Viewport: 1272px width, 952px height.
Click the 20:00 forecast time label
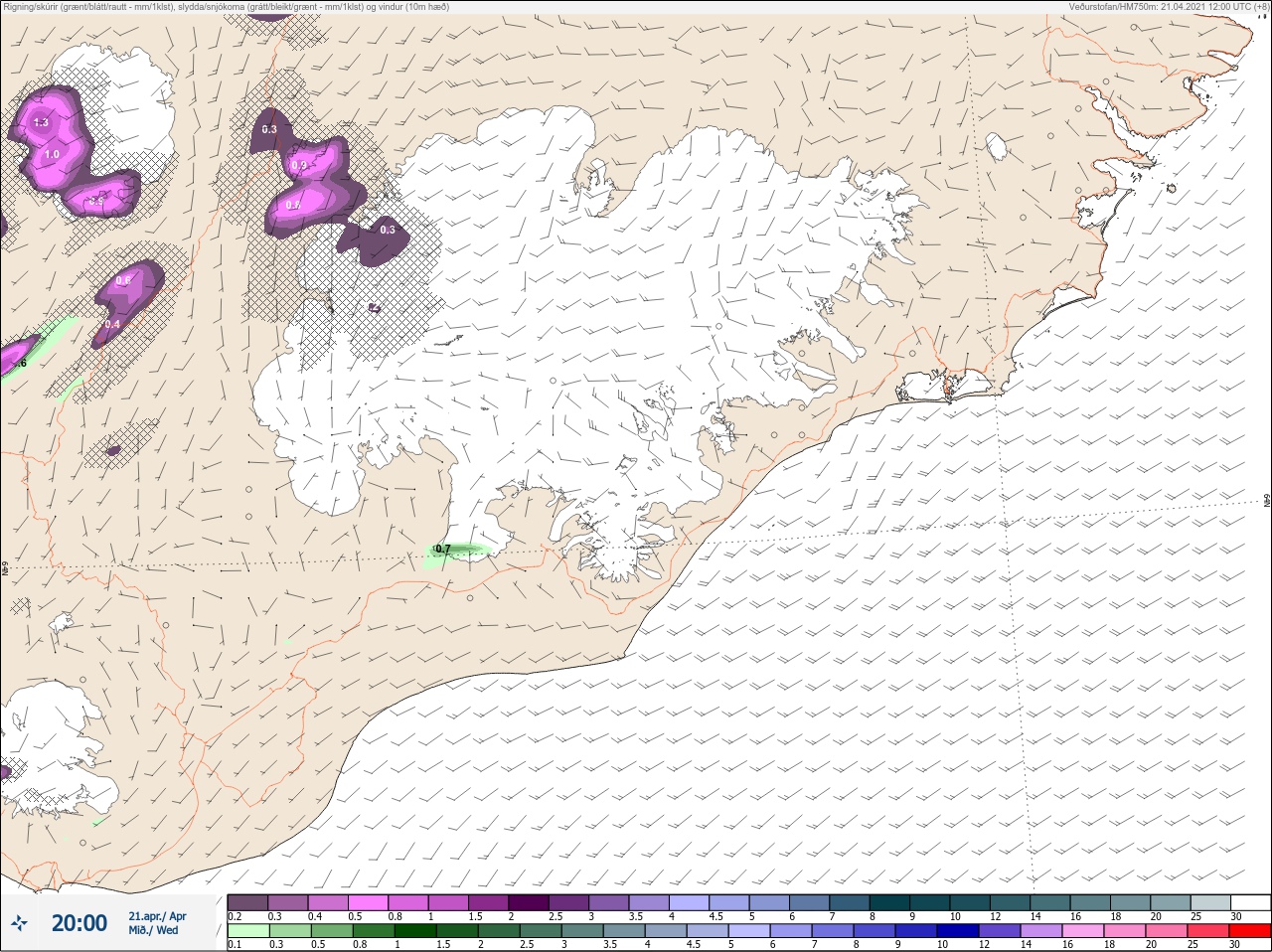coord(79,923)
